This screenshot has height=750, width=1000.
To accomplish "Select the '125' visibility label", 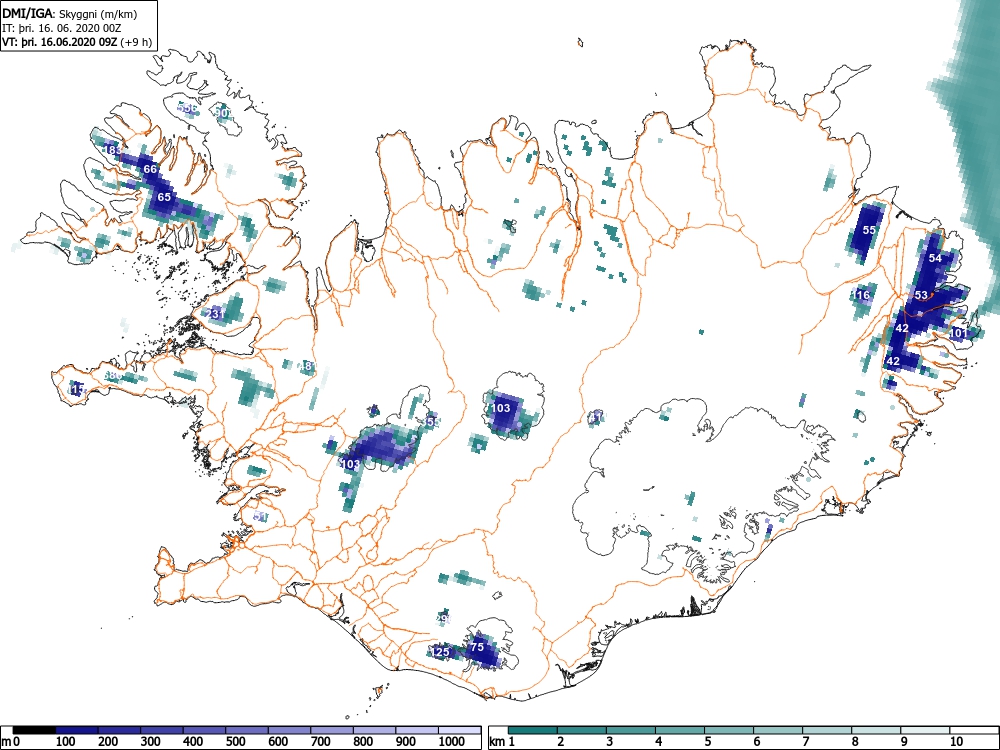I will 441,652.
